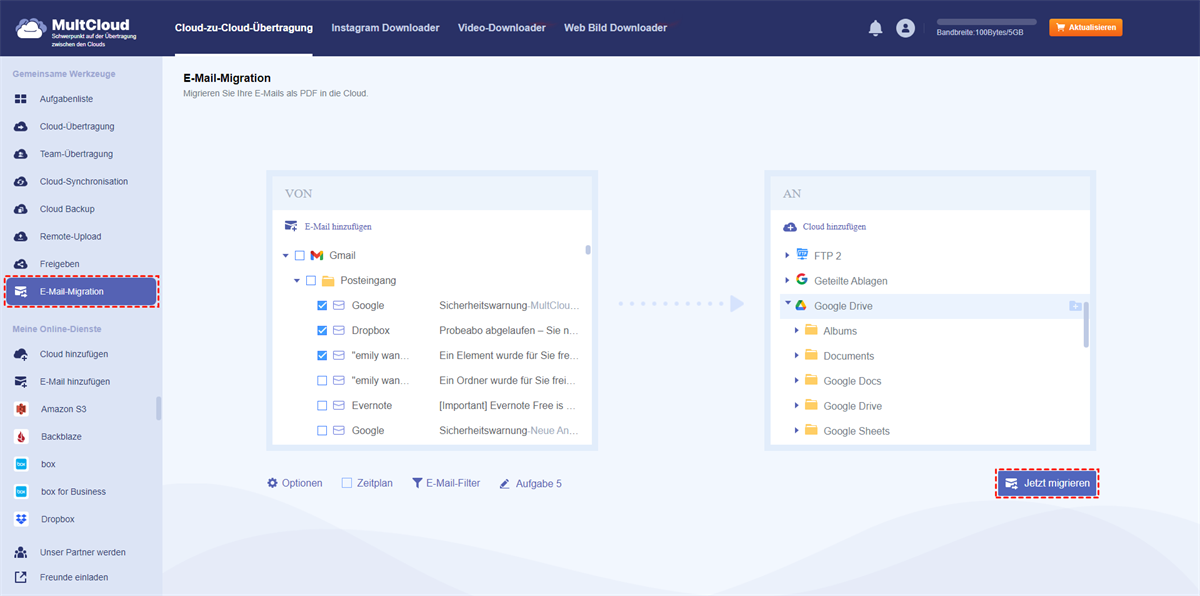Expand the Albums folder
Viewport: 1200px width, 596px height.
tap(797, 331)
